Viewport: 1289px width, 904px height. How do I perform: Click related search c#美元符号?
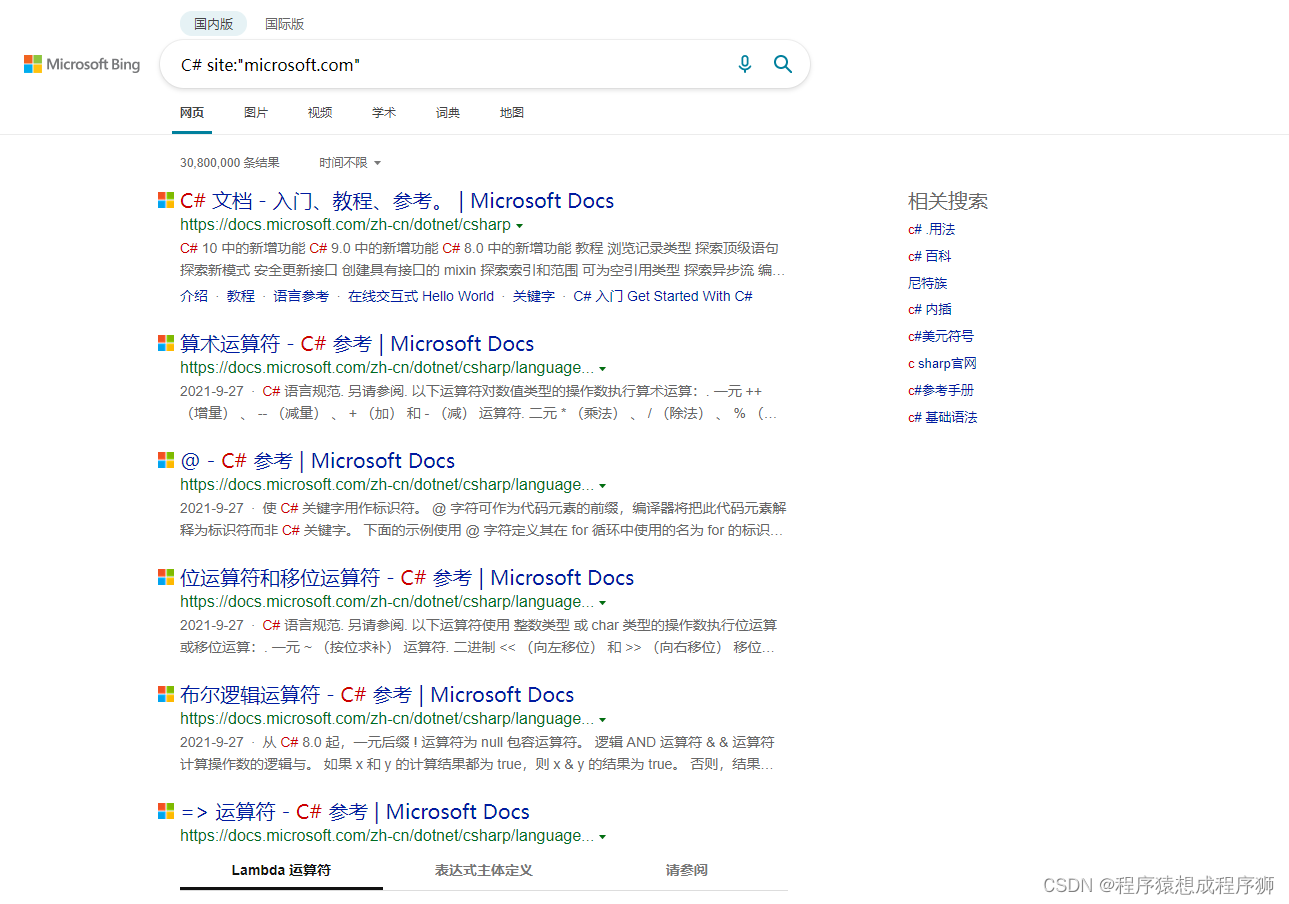(x=941, y=336)
